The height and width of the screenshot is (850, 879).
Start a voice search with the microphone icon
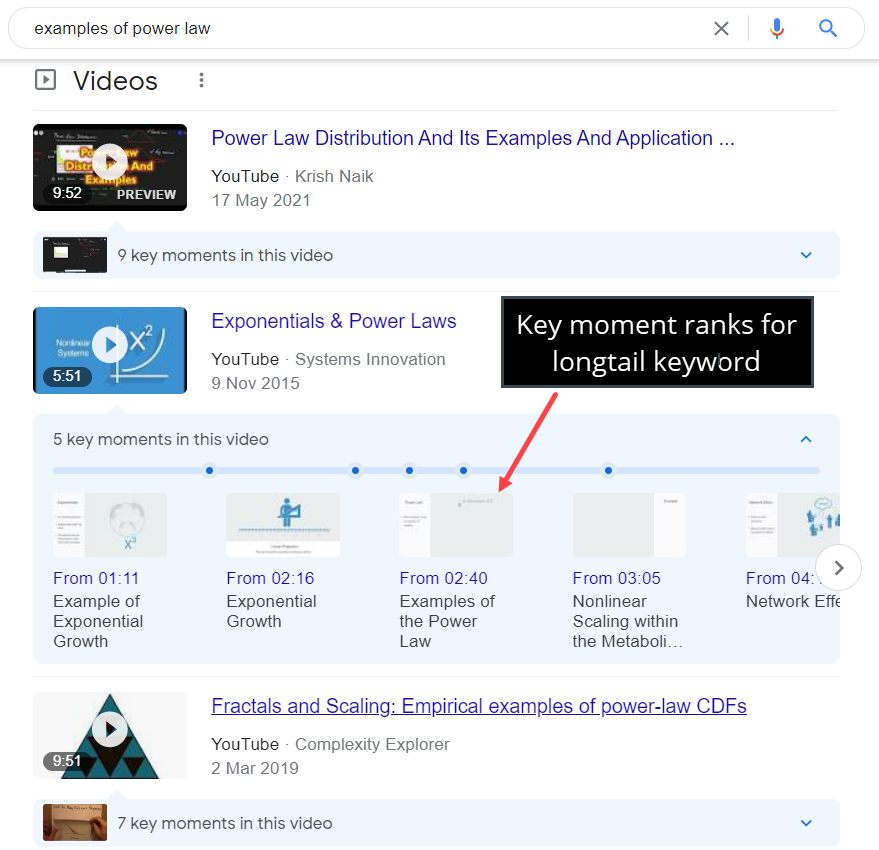[777, 28]
